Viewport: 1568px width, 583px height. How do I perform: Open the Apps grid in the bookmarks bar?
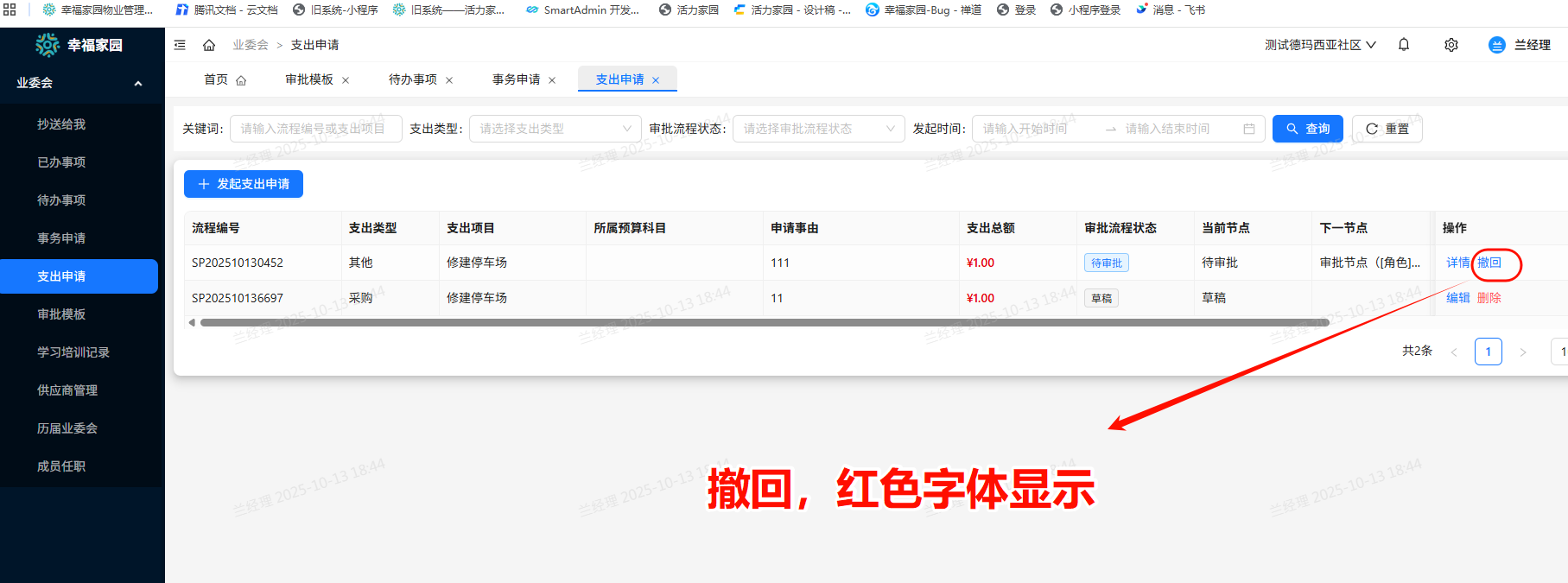(10, 10)
